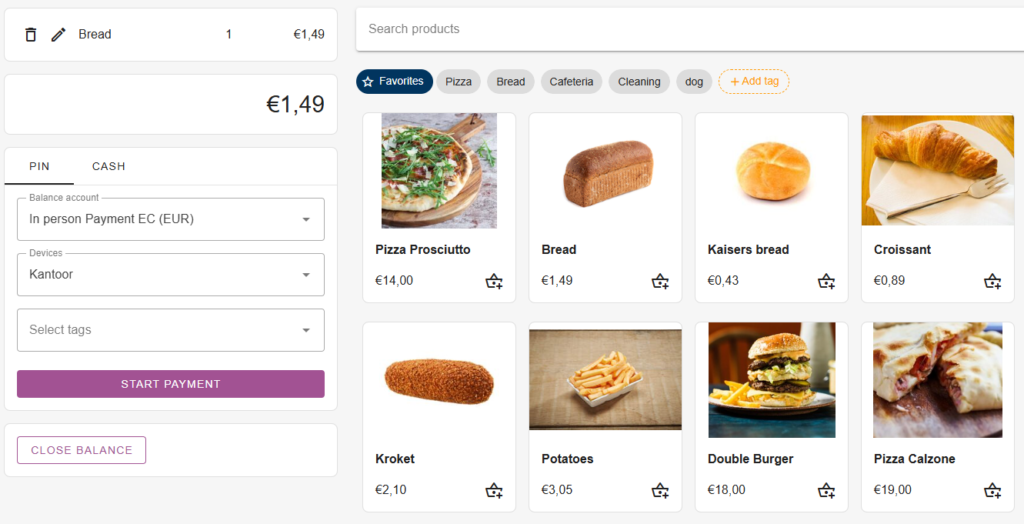The image size is (1024, 524).
Task: Add Kroket to the basket
Action: point(494,490)
